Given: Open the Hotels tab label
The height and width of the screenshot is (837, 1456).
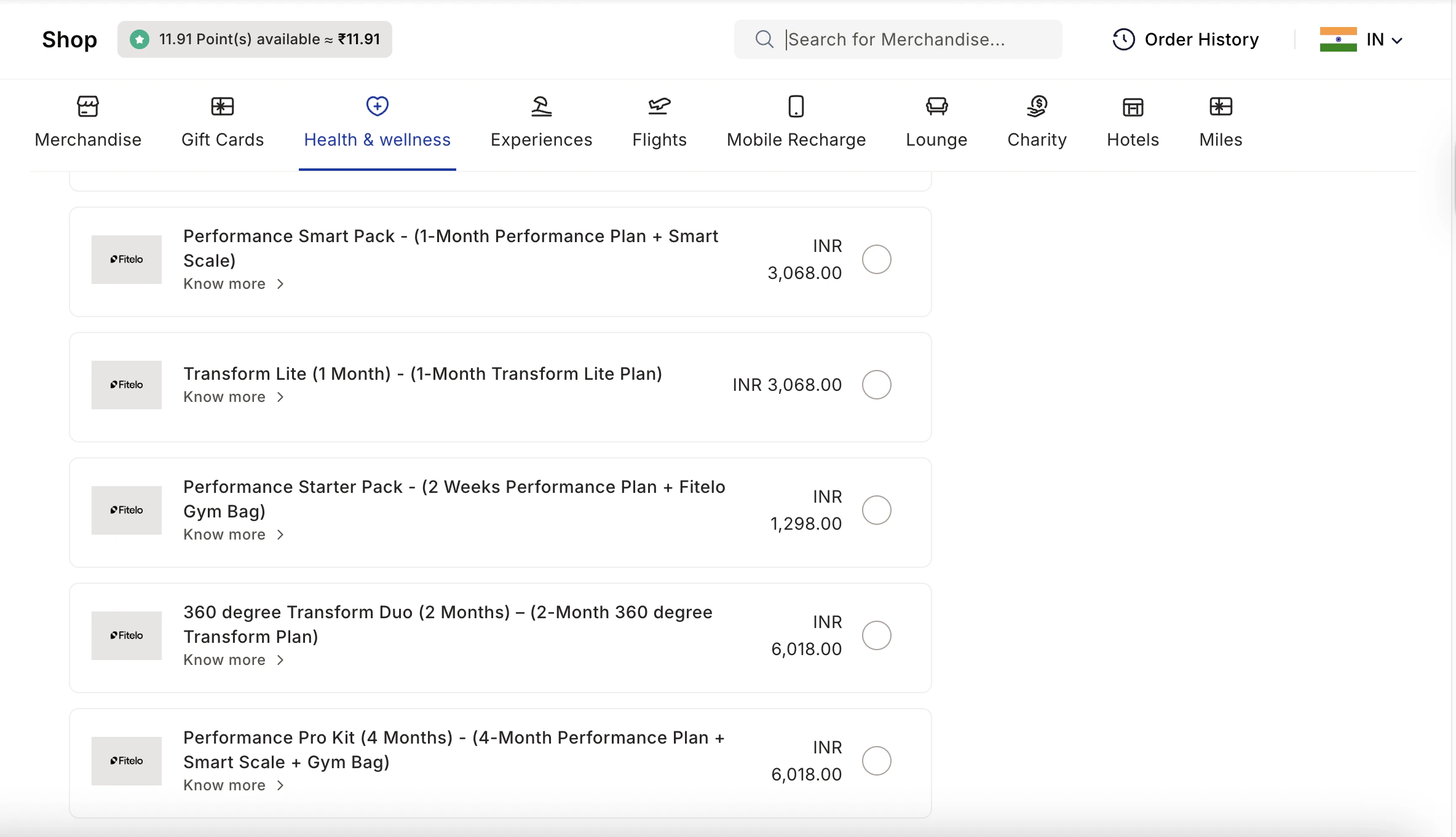Looking at the screenshot, I should point(1133,139).
